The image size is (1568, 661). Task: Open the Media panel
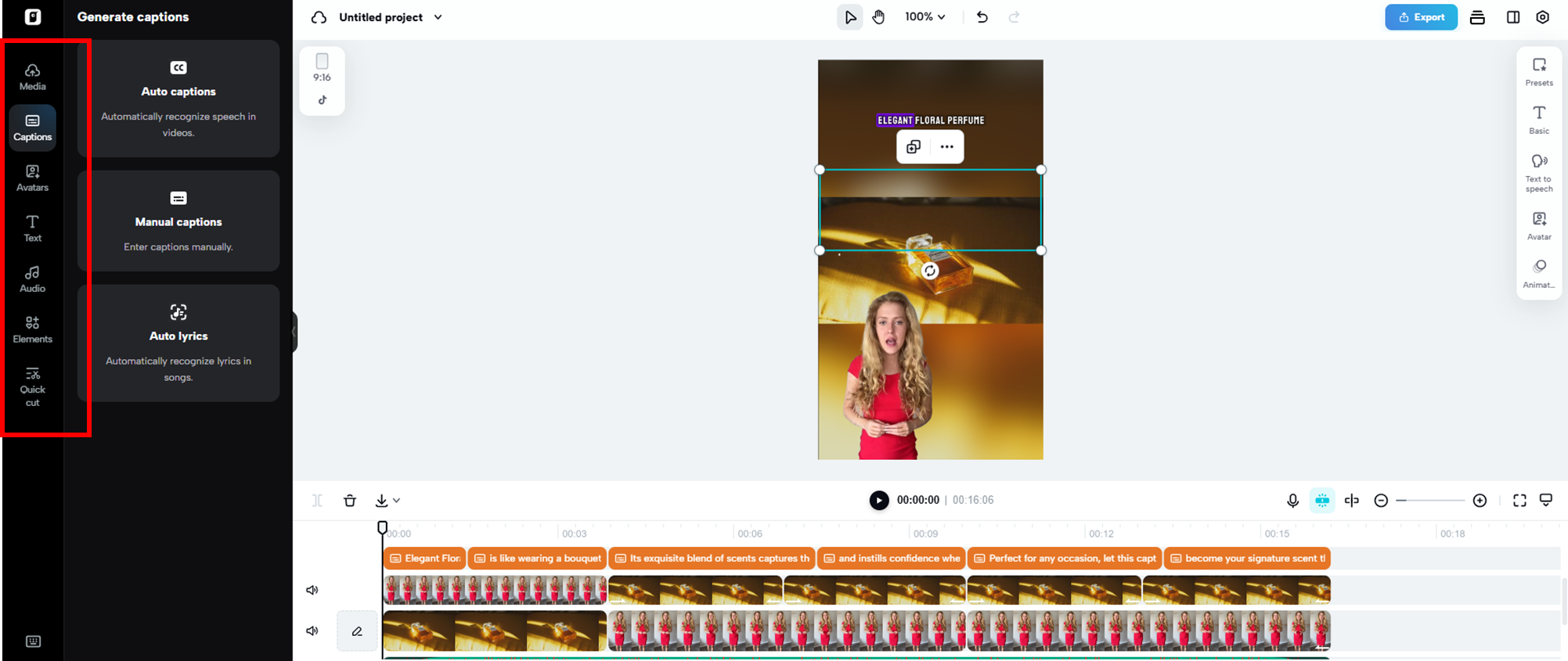[32, 77]
